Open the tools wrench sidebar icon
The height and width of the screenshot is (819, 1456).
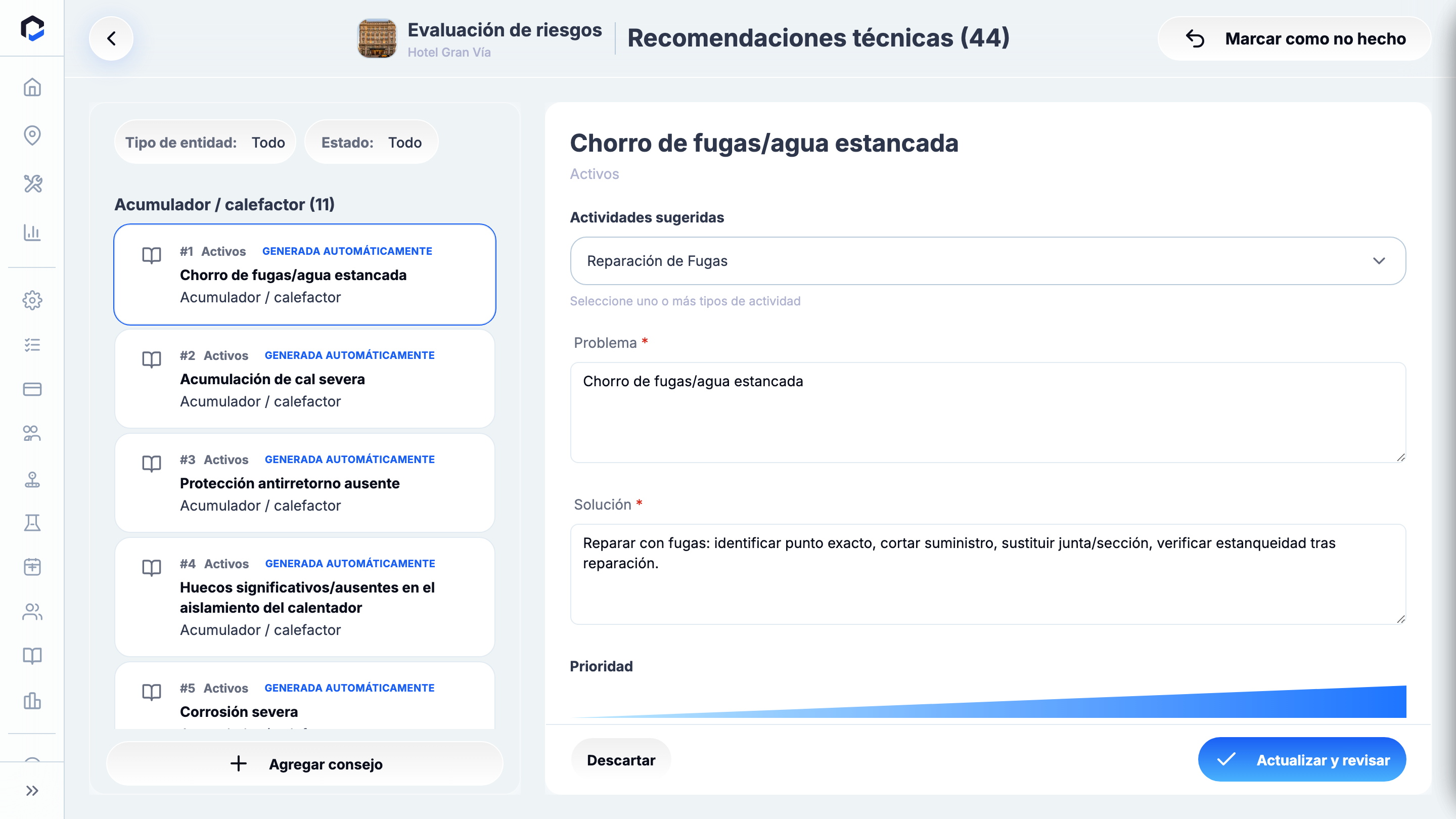tap(32, 184)
